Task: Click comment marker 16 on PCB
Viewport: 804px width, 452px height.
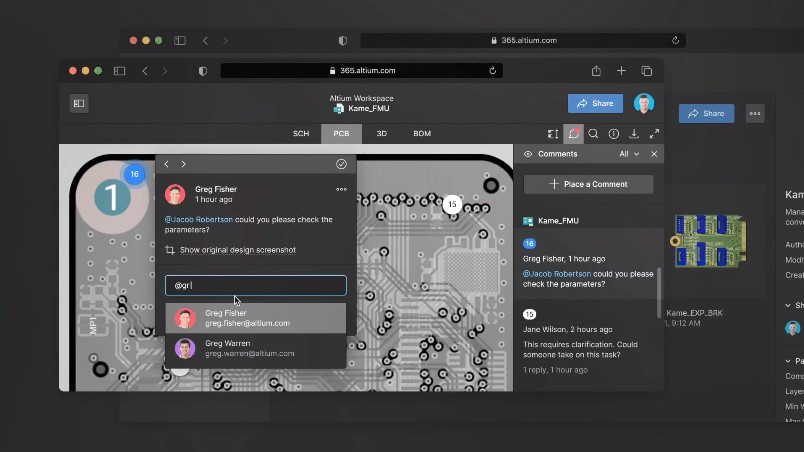Action: 134,174
